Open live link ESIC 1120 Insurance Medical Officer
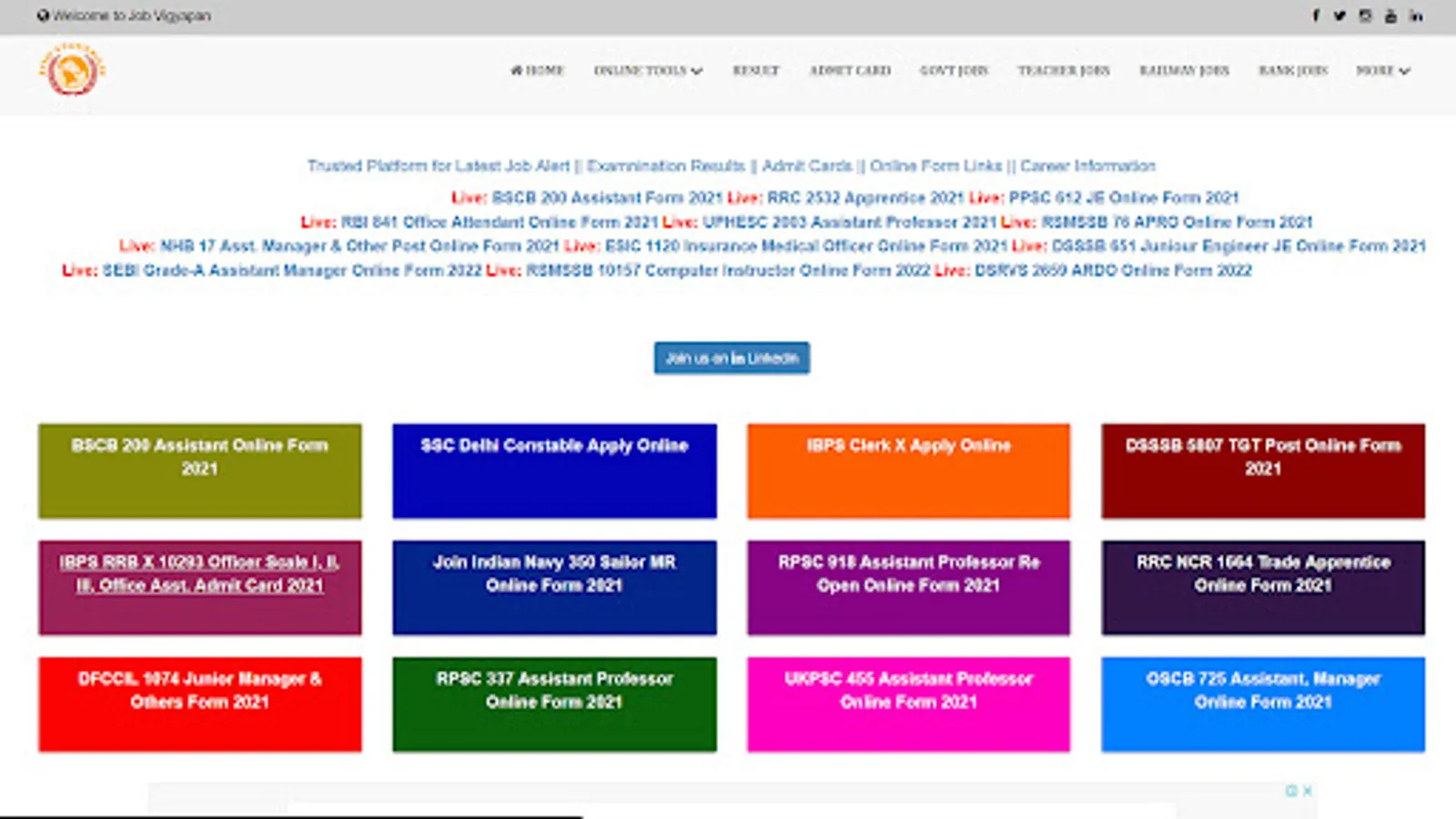Screen dimensions: 1456x819 point(806,246)
